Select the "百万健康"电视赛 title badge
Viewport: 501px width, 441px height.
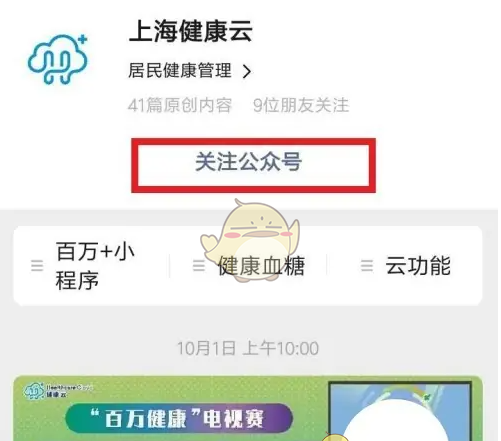click(x=179, y=418)
